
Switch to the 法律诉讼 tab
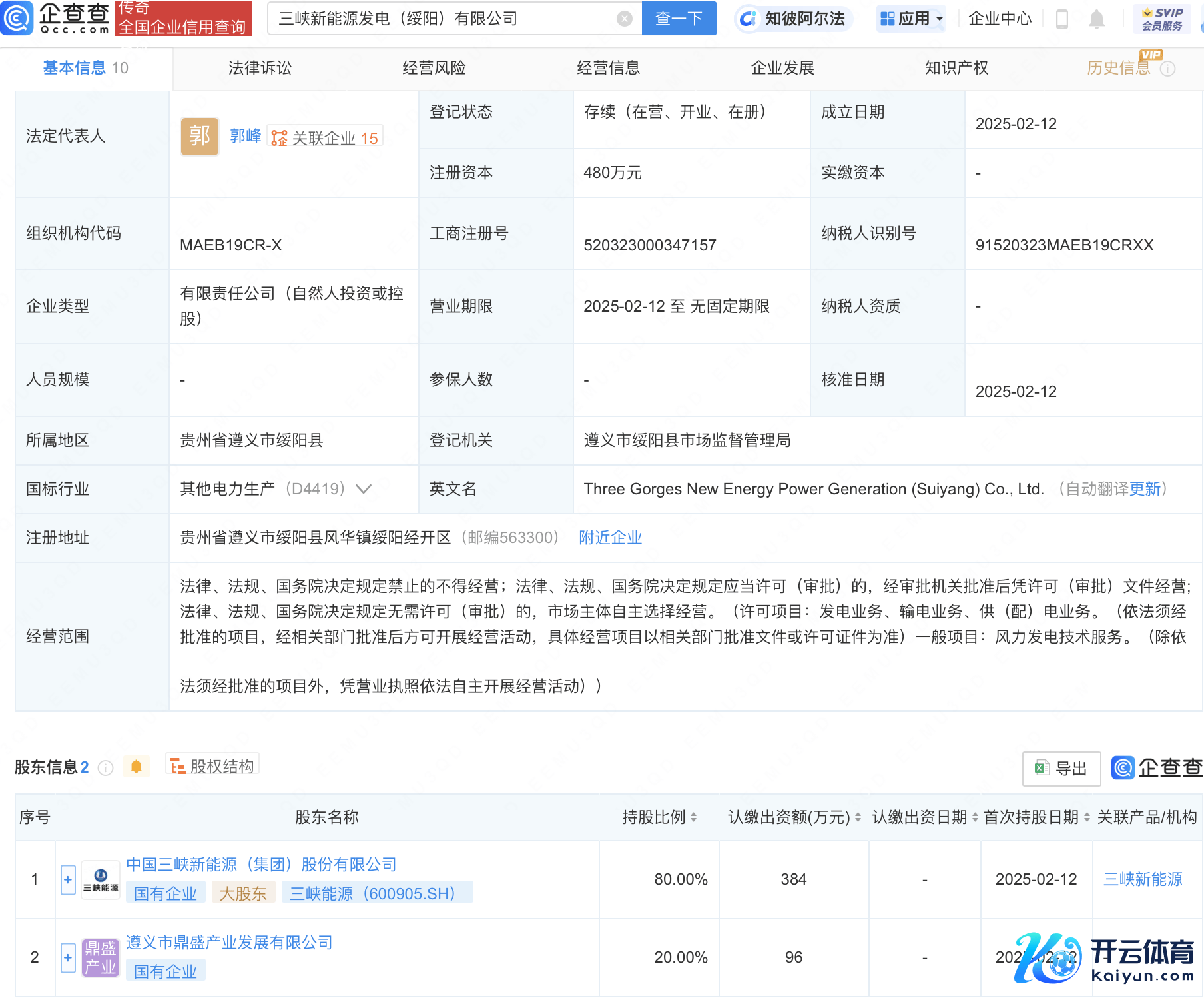(x=260, y=68)
